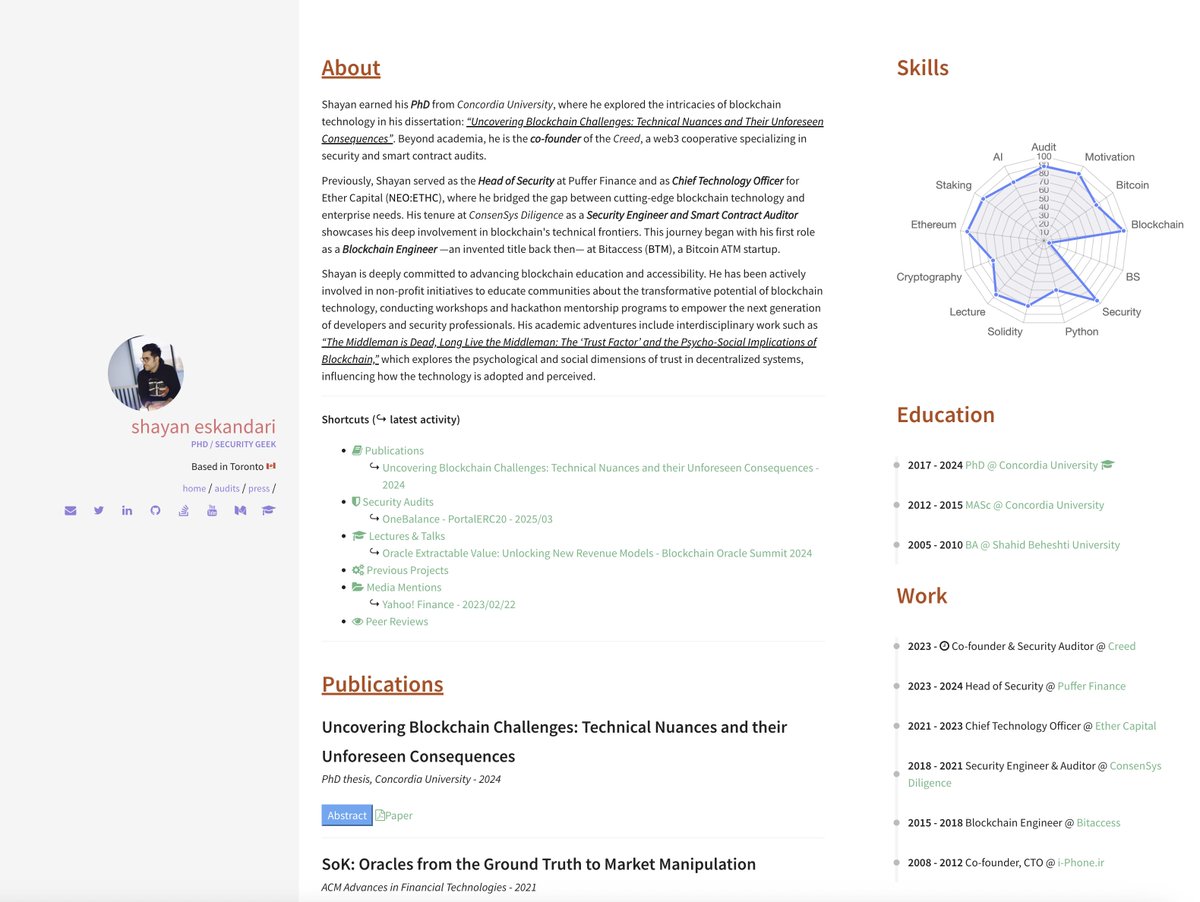Open the Stack Overflow profile icon

point(183,511)
